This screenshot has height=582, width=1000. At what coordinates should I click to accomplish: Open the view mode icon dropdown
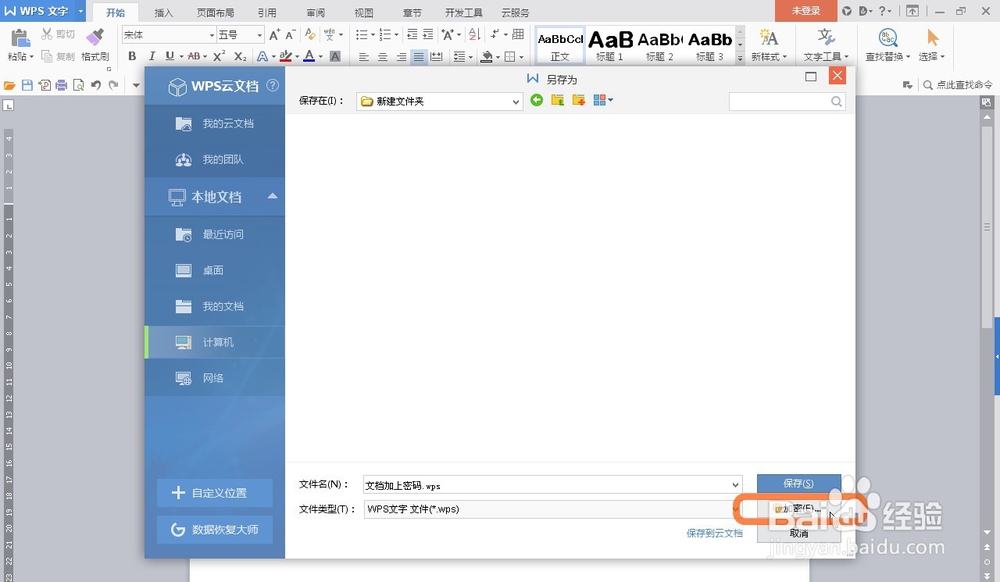pyautogui.click(x=603, y=100)
